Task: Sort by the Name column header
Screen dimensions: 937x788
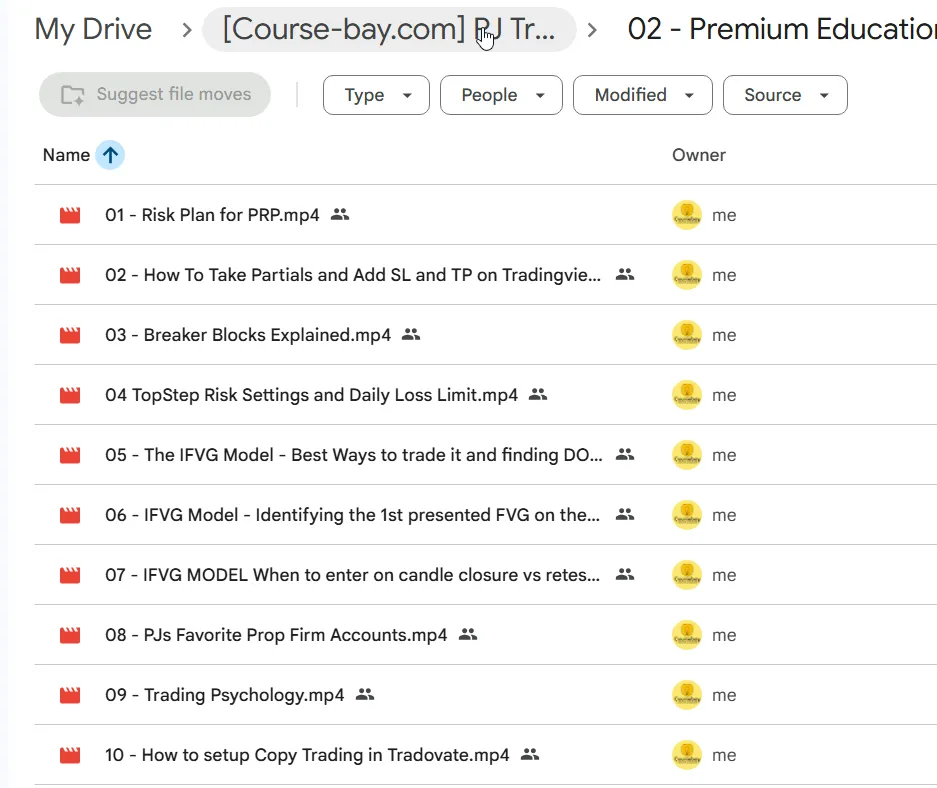Action: [x=66, y=155]
